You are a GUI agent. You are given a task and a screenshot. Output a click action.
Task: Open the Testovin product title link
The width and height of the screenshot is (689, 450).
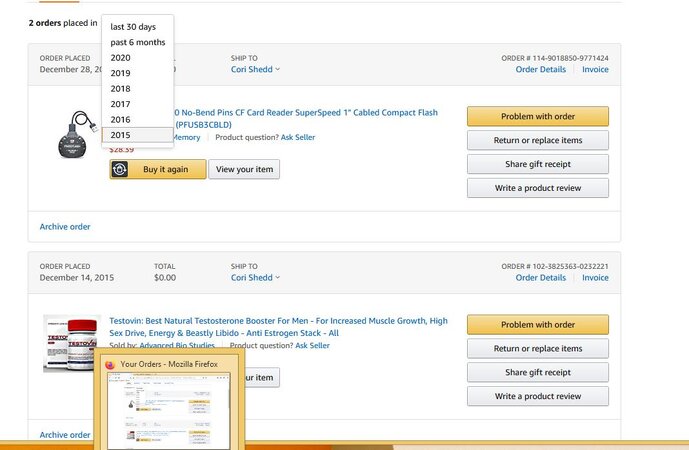point(278,327)
